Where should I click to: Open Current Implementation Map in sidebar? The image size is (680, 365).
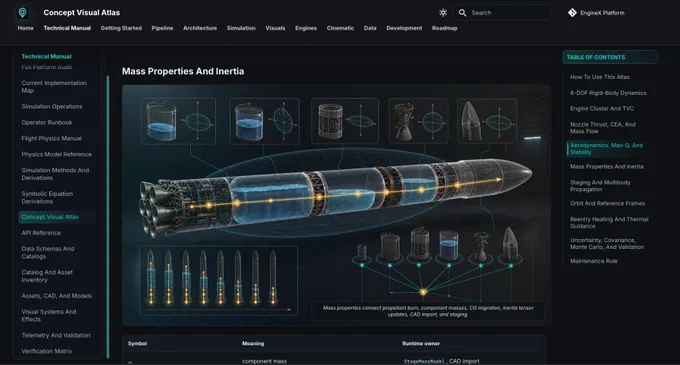(x=54, y=87)
